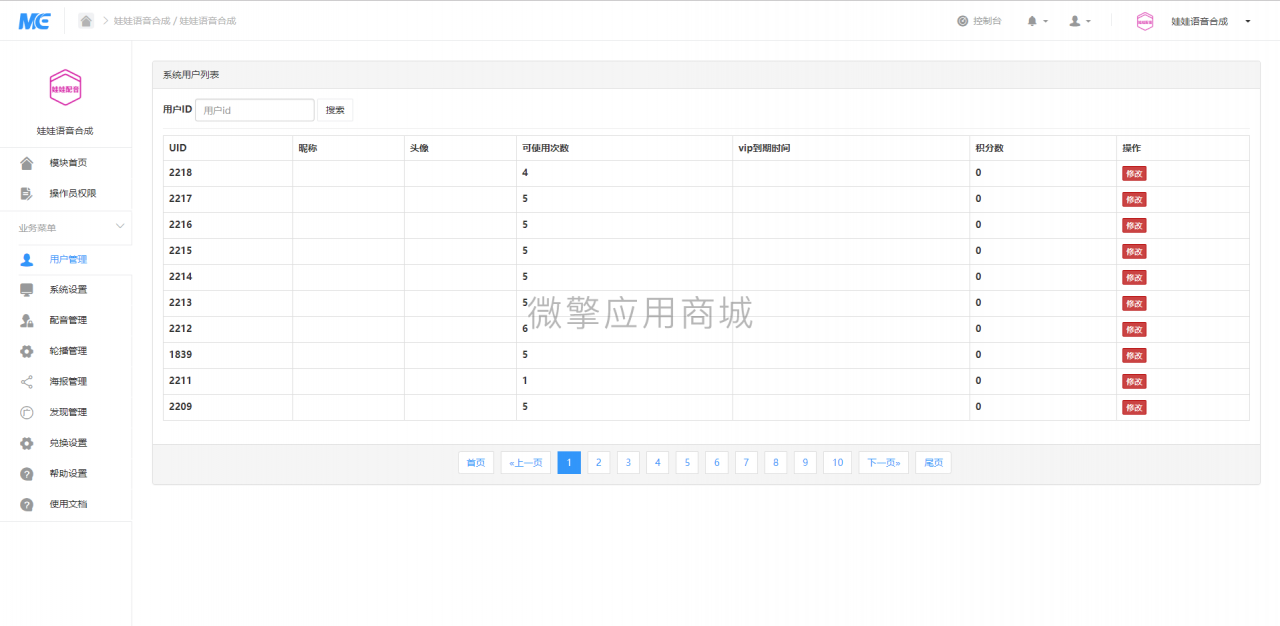Click 修改 button for UID 1839
The width and height of the screenshot is (1280, 626).
[x=1134, y=355]
